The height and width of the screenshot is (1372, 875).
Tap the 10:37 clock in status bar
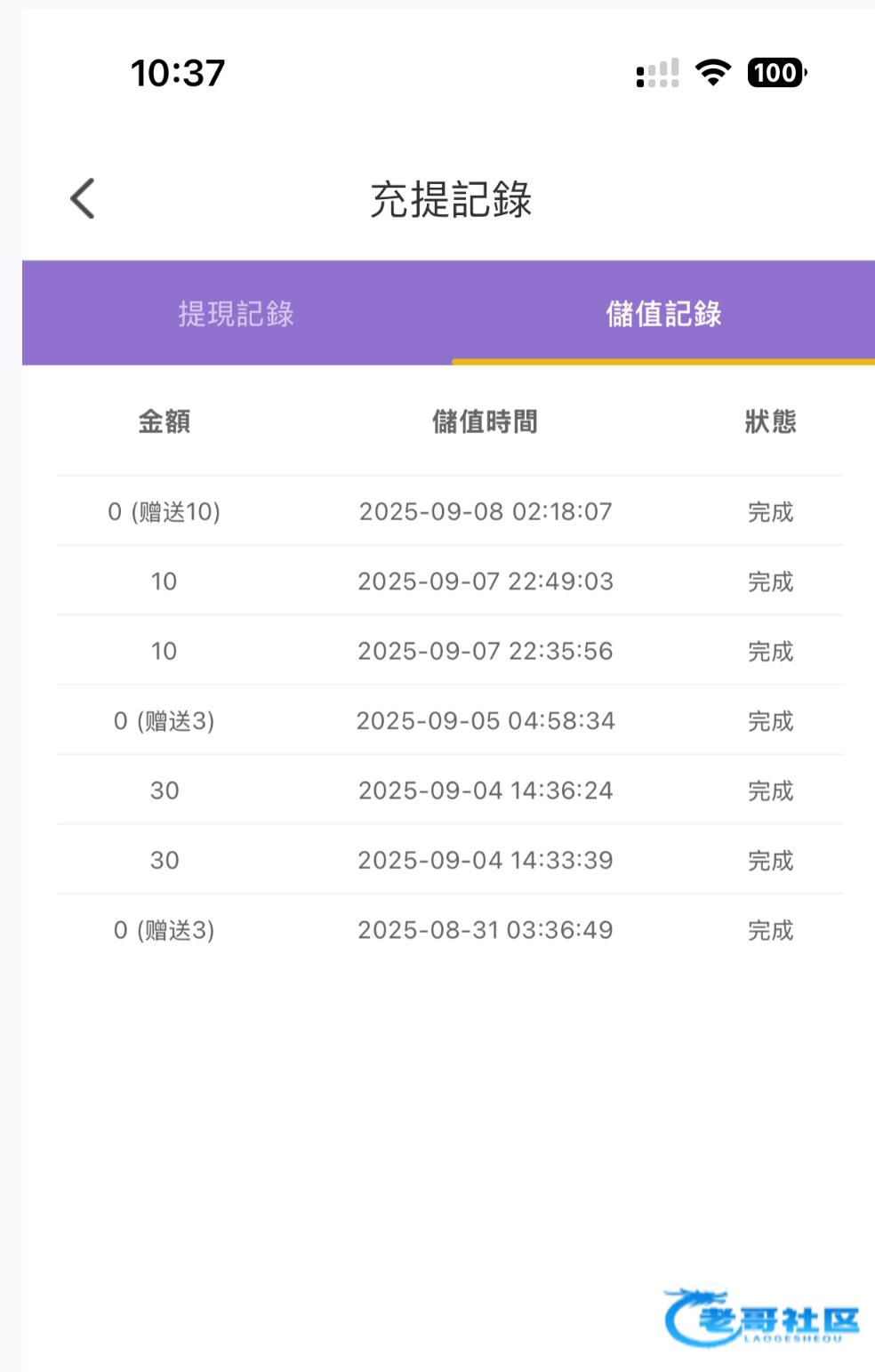(178, 73)
